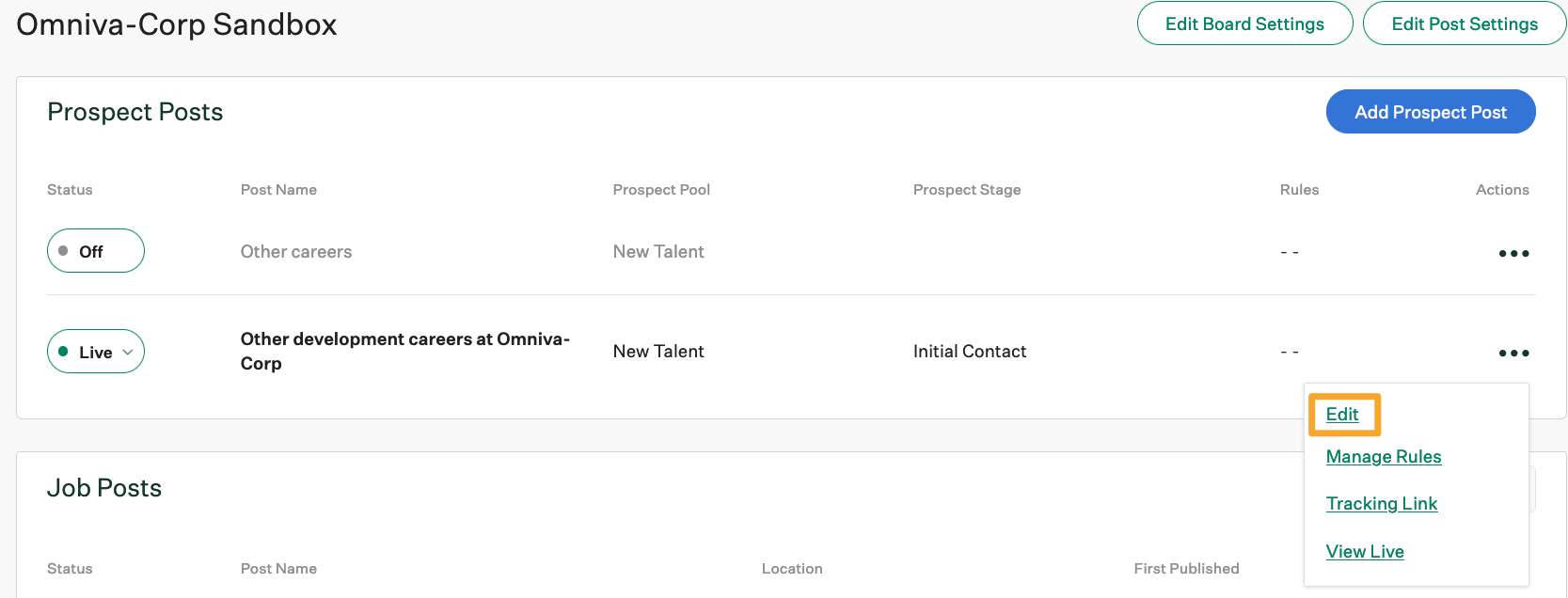Select Edit from the actions menu
This screenshot has height=598, width=1568.
pos(1342,414)
